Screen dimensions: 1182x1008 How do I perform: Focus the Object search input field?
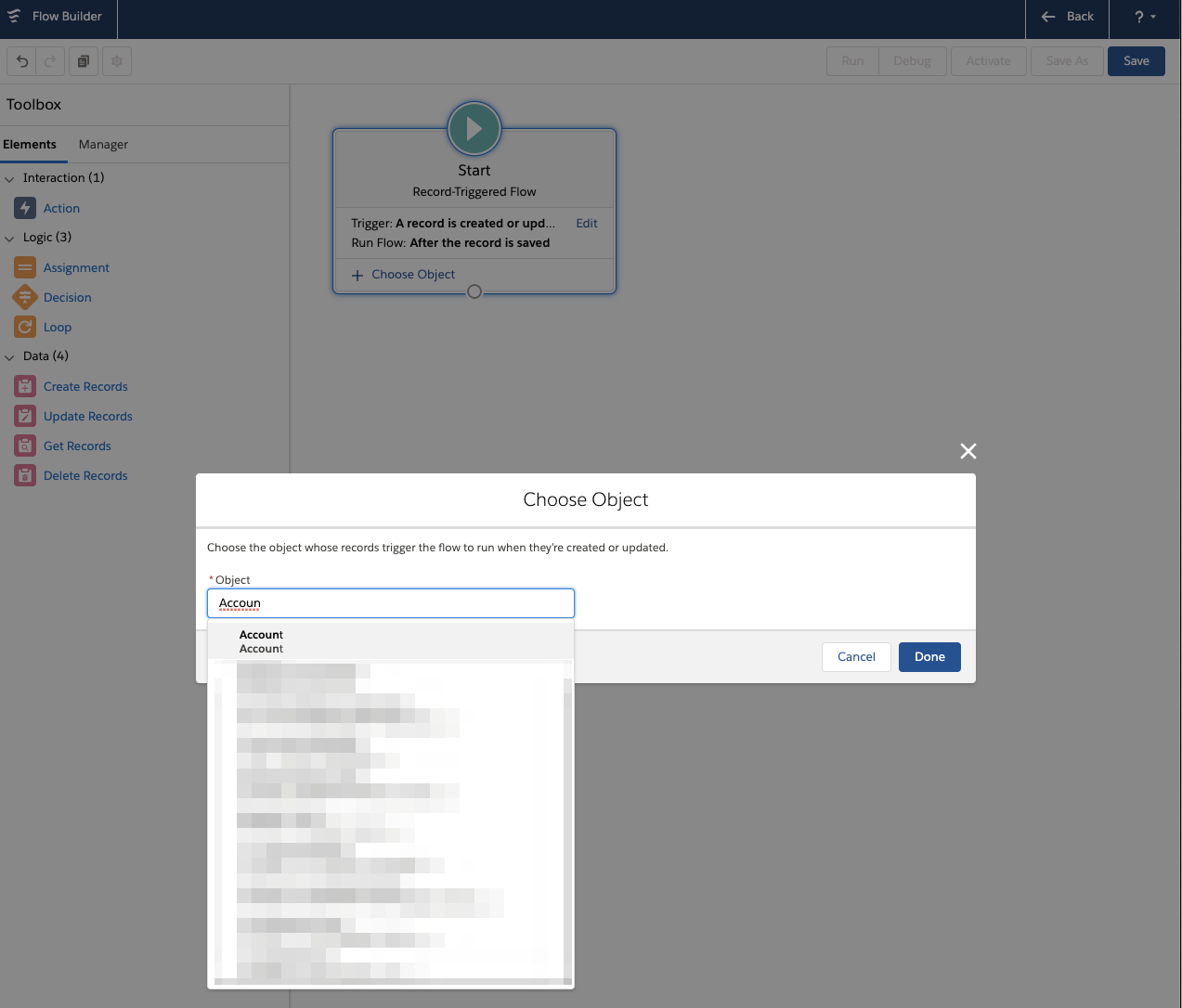coord(391,603)
